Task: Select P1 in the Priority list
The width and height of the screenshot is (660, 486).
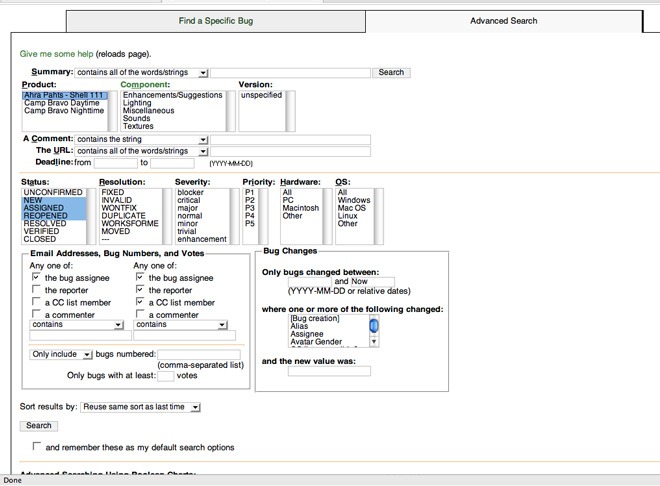Action: (x=250, y=192)
